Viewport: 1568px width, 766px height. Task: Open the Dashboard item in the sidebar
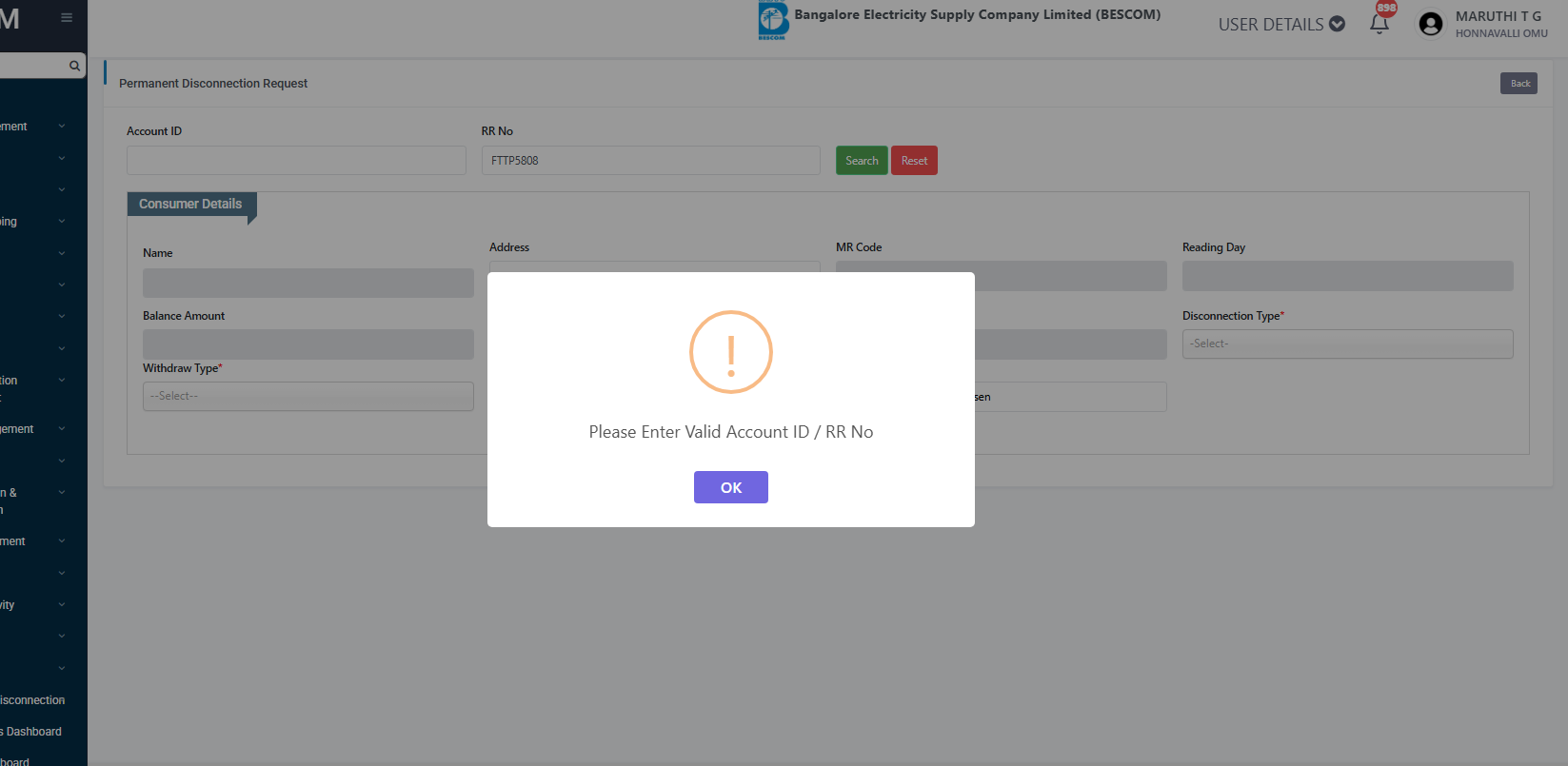point(32,732)
